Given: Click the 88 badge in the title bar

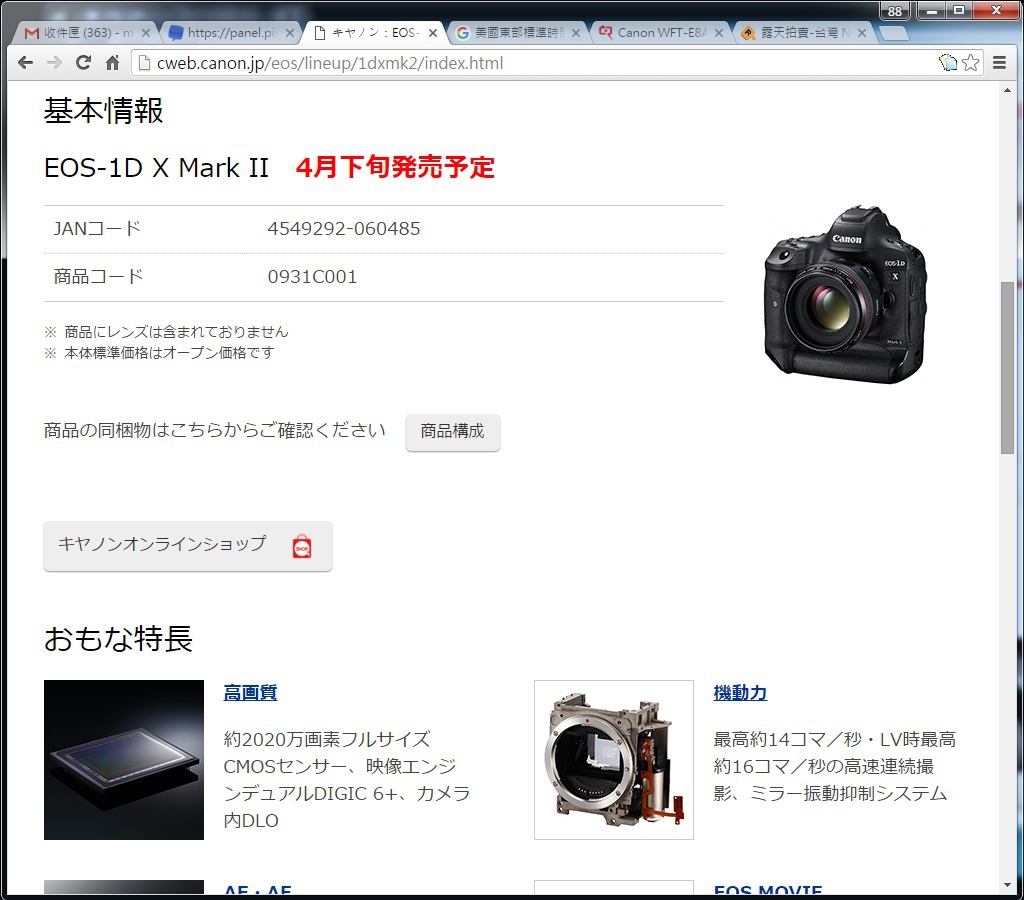Looking at the screenshot, I should pyautogui.click(x=895, y=11).
